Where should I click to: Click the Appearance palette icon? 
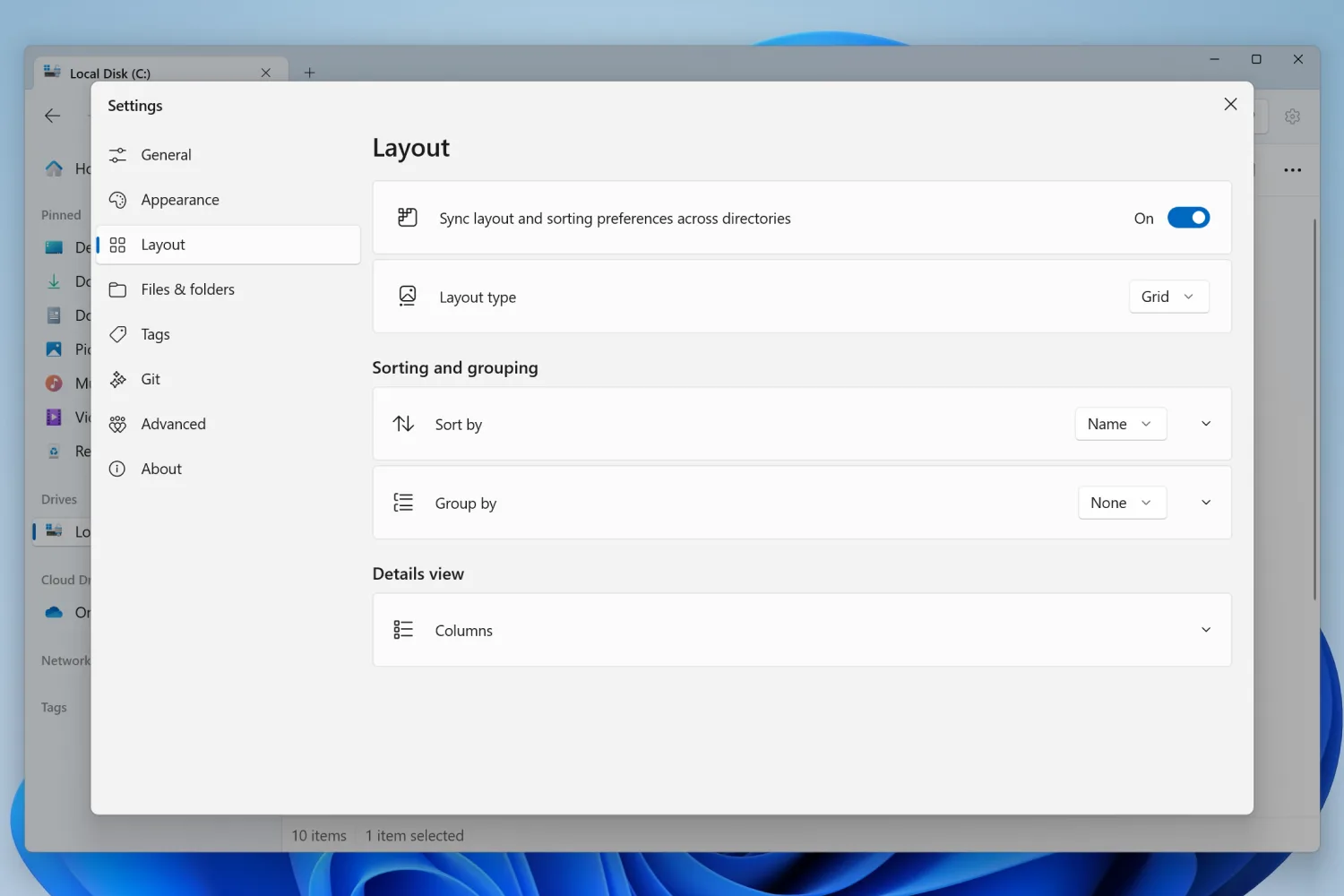tap(118, 199)
